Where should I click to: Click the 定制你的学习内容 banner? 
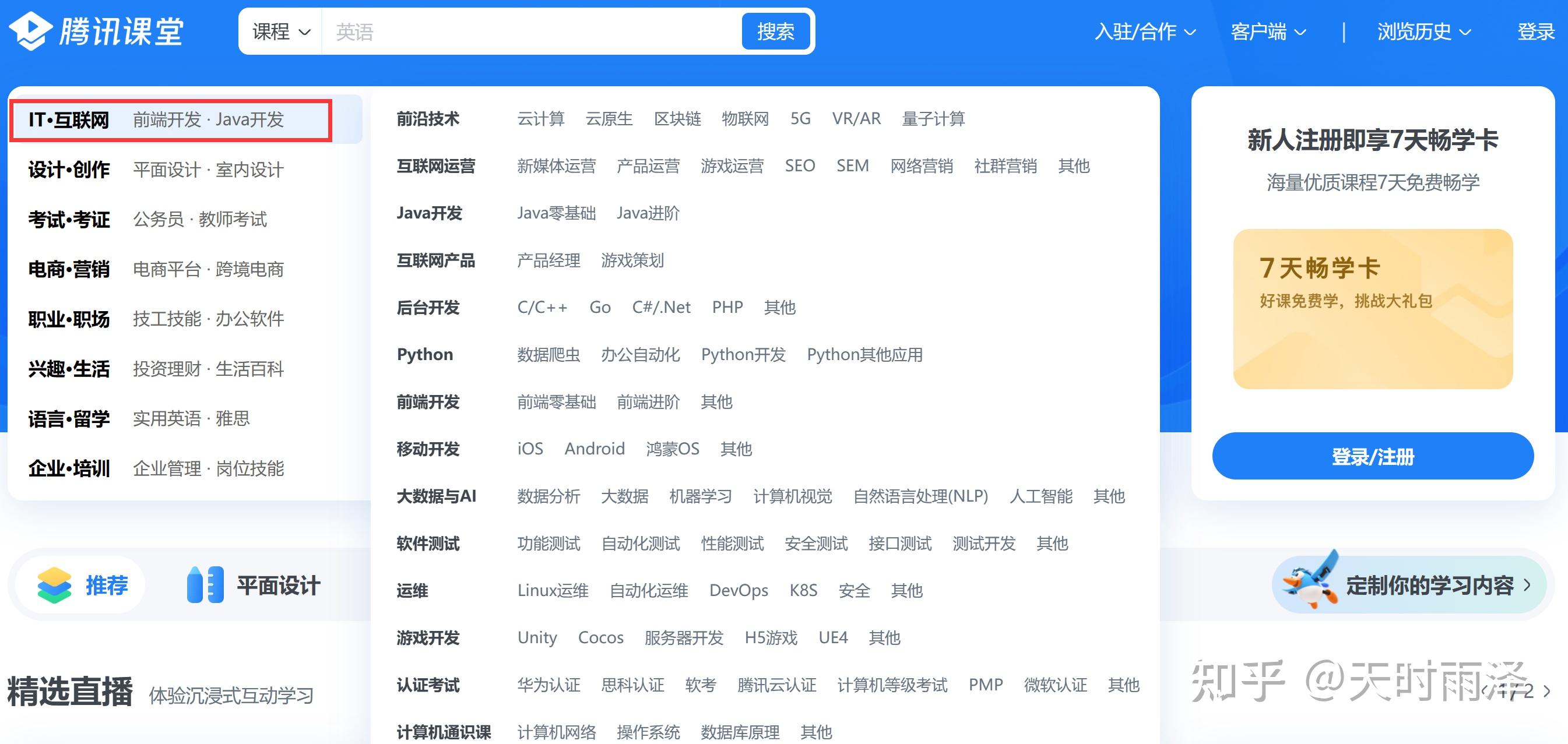click(1409, 585)
